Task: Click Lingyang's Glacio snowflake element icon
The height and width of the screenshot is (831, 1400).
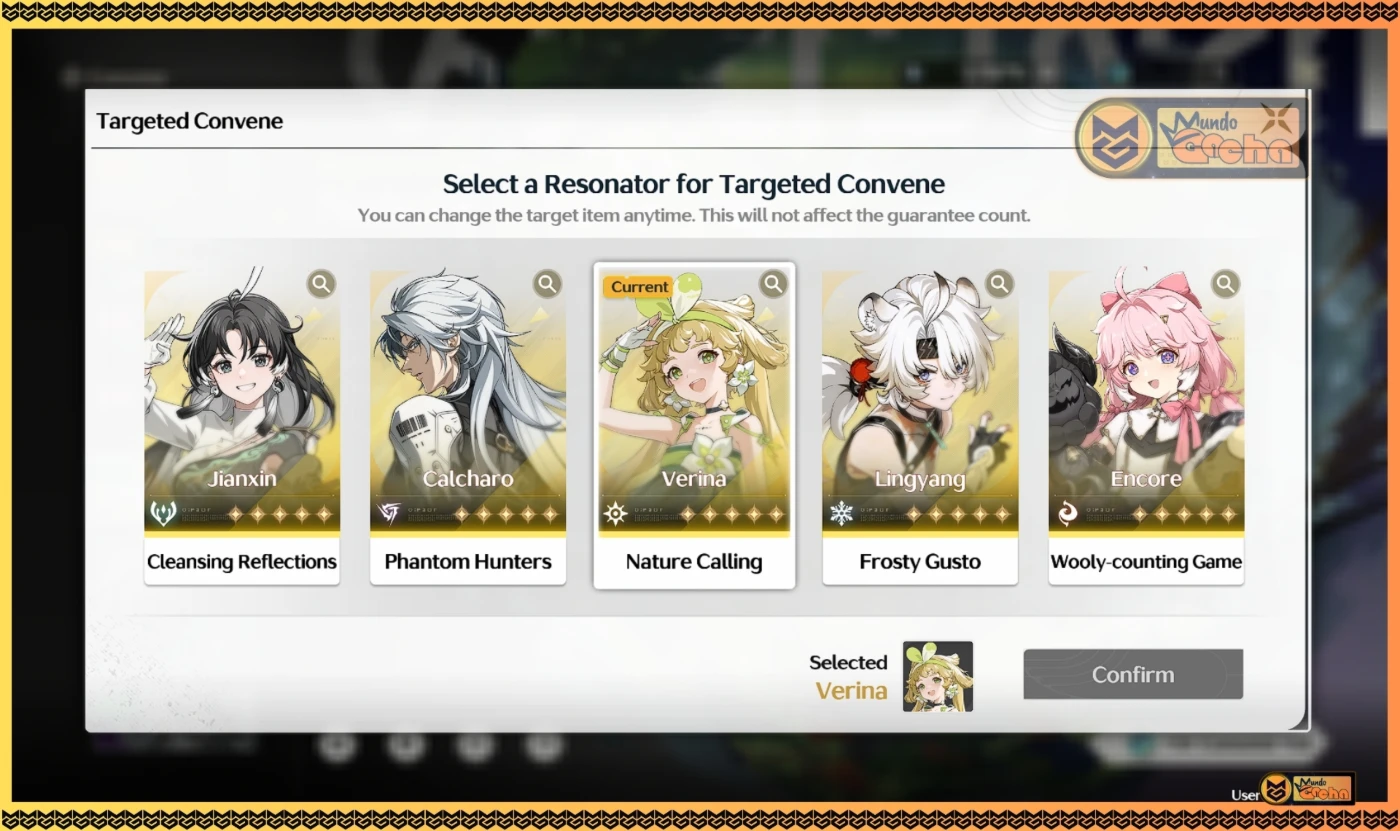Action: point(840,514)
